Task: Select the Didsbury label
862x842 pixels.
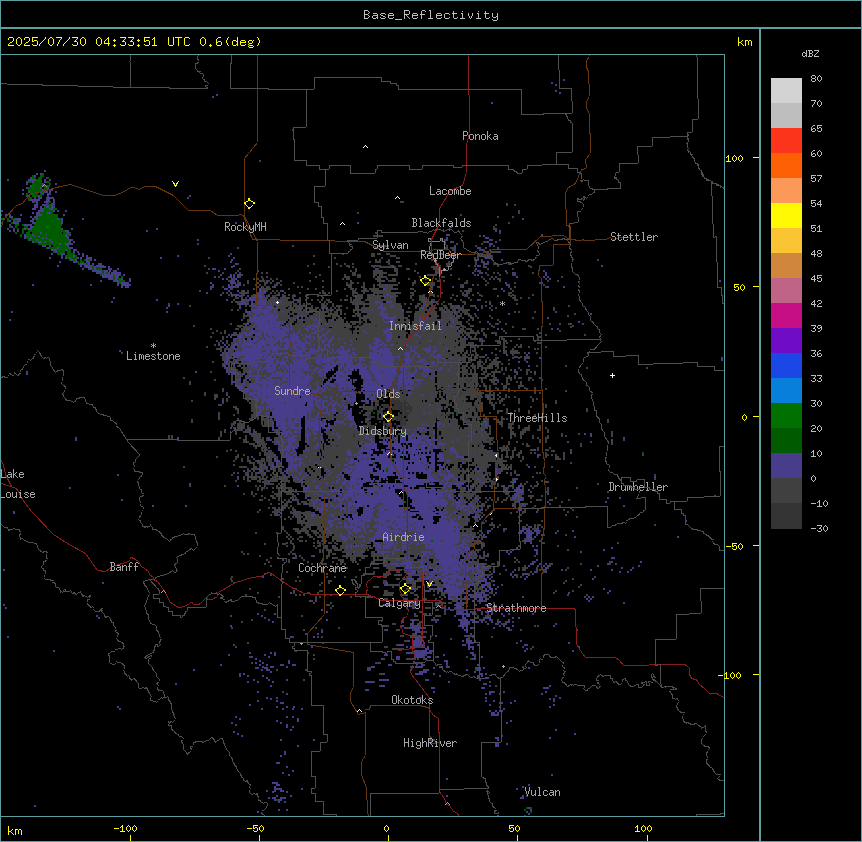Action: pos(383,431)
